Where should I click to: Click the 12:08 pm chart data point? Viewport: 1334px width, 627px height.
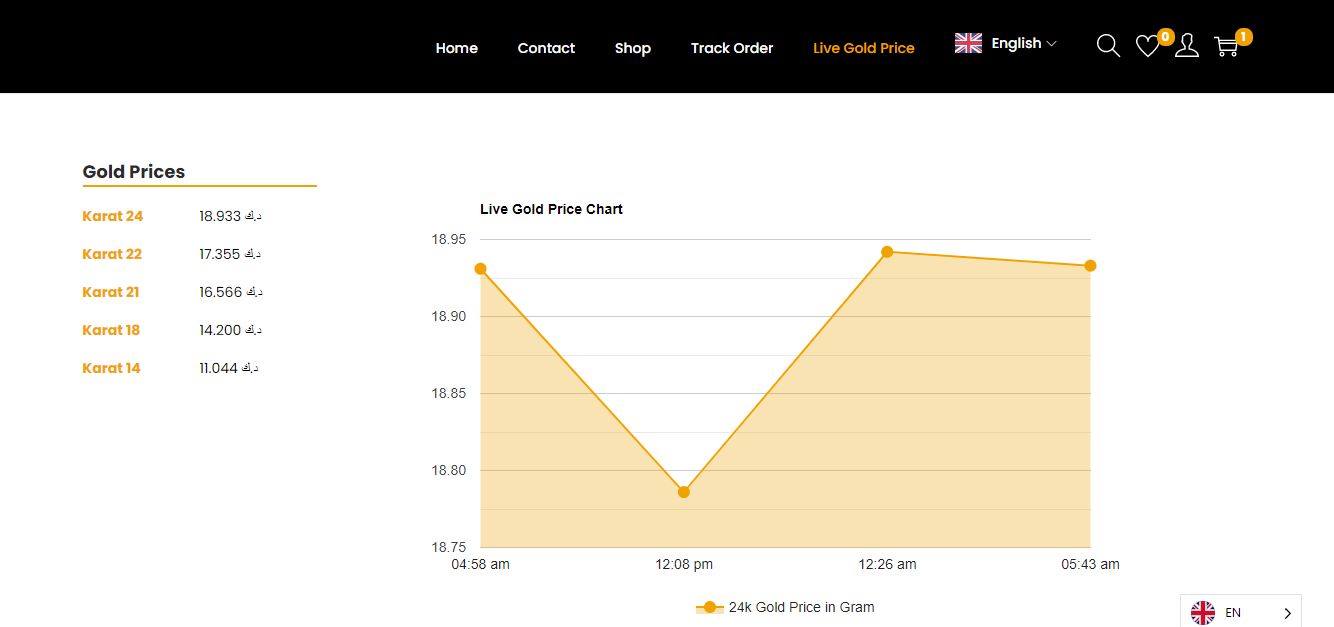point(684,492)
